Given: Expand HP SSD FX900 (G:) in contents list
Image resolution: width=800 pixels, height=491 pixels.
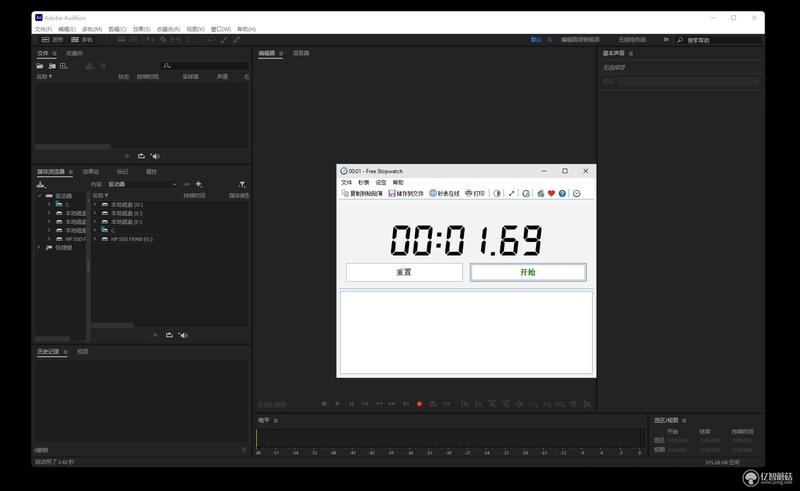Looking at the screenshot, I should (95, 239).
